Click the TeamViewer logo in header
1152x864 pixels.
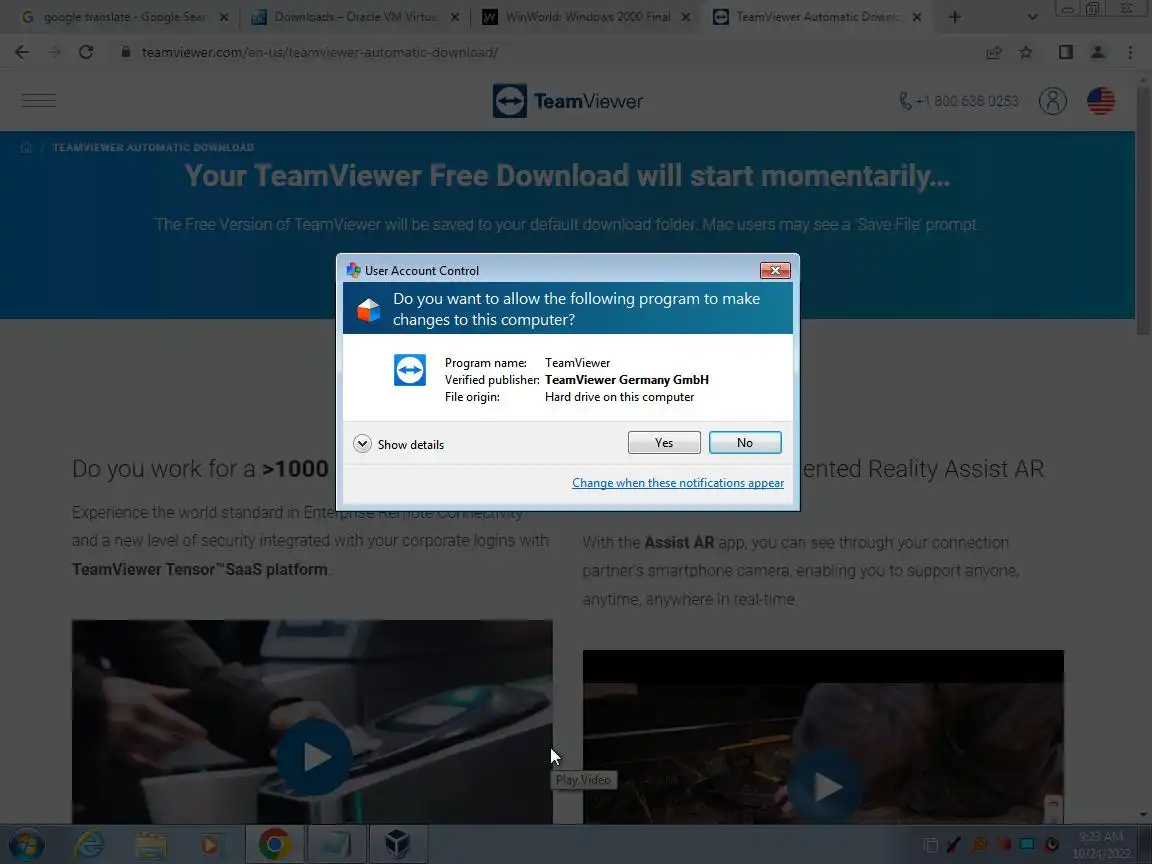point(568,101)
